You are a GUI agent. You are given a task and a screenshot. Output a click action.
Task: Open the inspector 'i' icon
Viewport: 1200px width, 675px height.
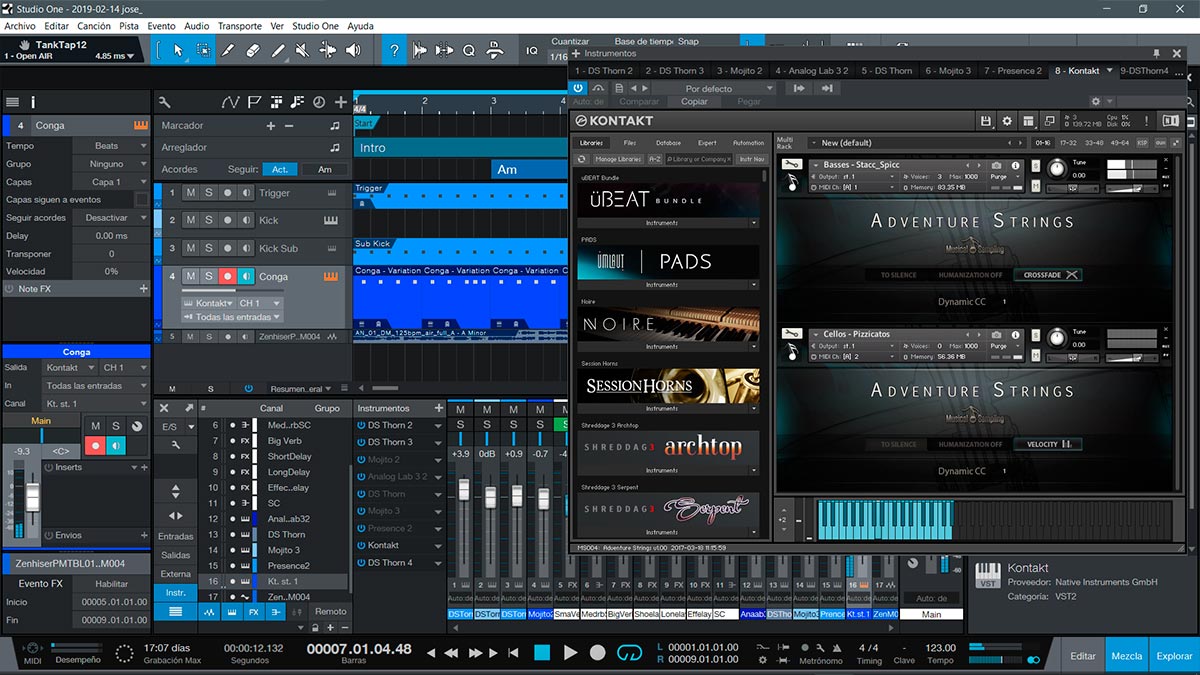pyautogui.click(x=33, y=102)
